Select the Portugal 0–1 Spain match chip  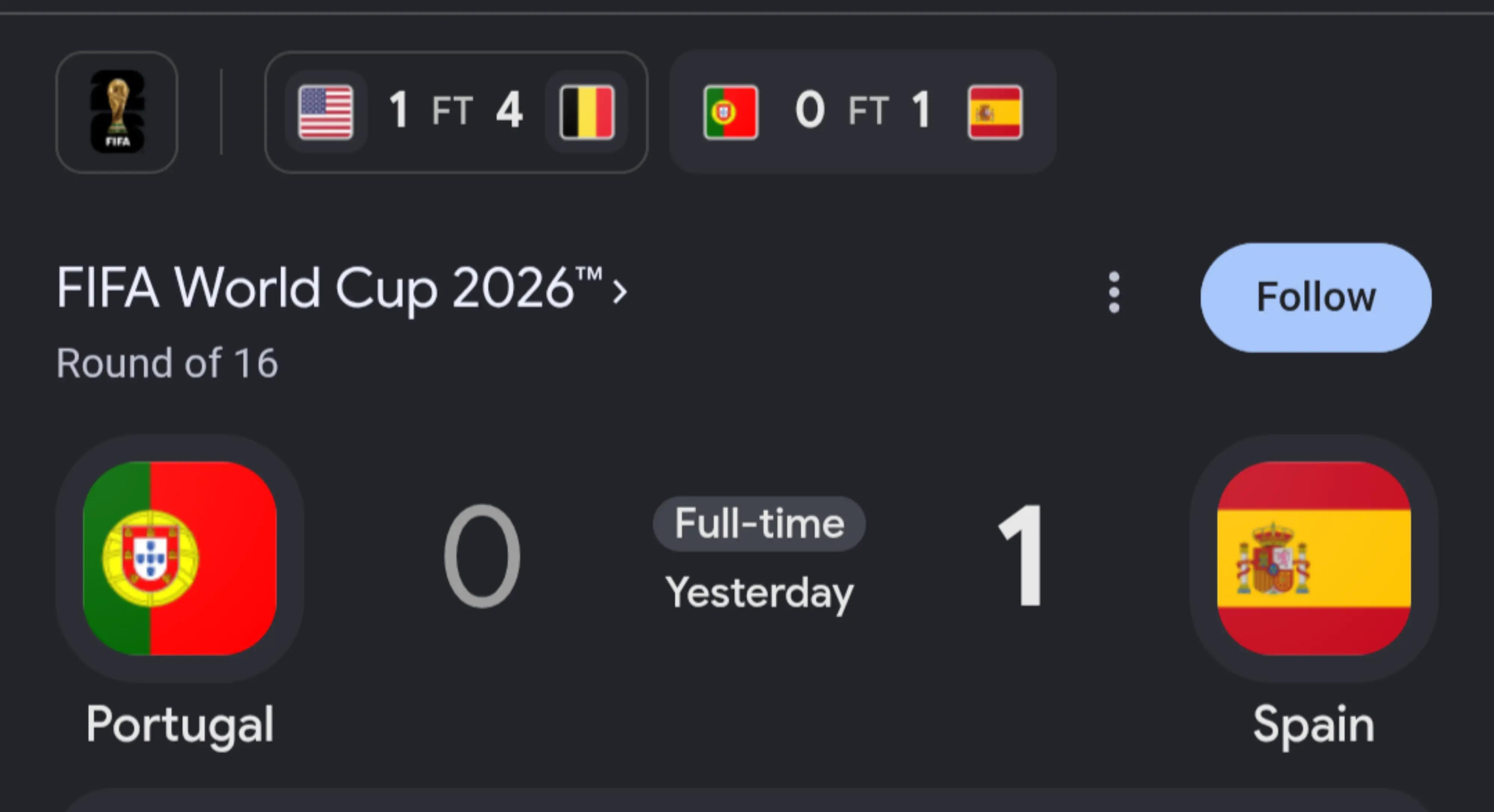[x=863, y=112]
